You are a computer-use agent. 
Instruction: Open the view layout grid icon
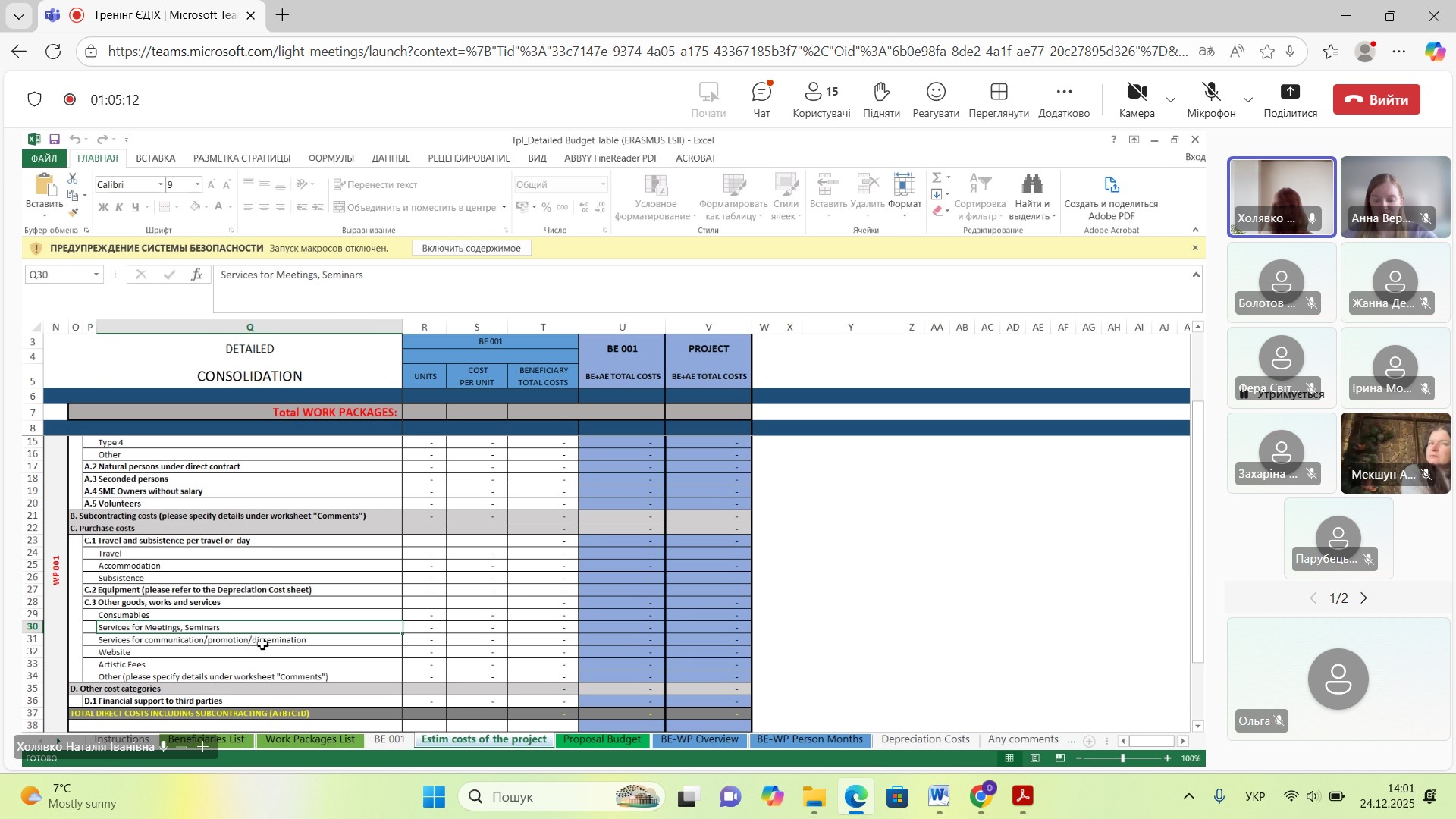click(999, 93)
